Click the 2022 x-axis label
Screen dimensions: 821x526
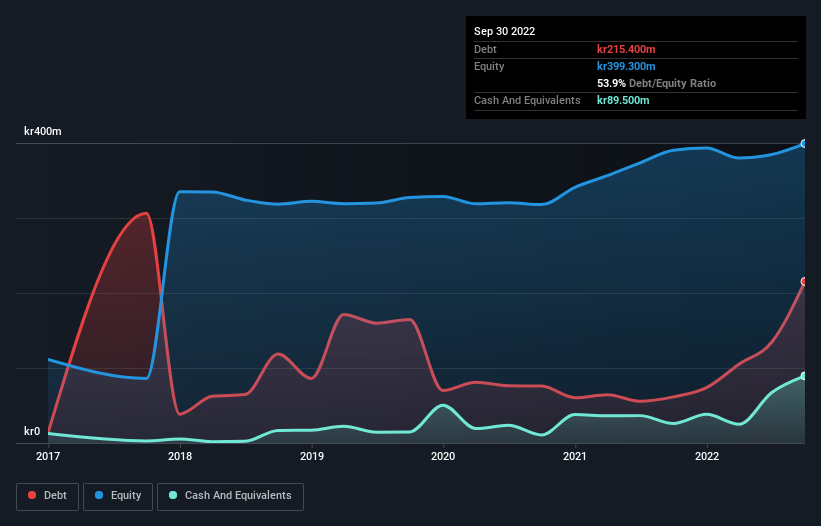click(707, 456)
